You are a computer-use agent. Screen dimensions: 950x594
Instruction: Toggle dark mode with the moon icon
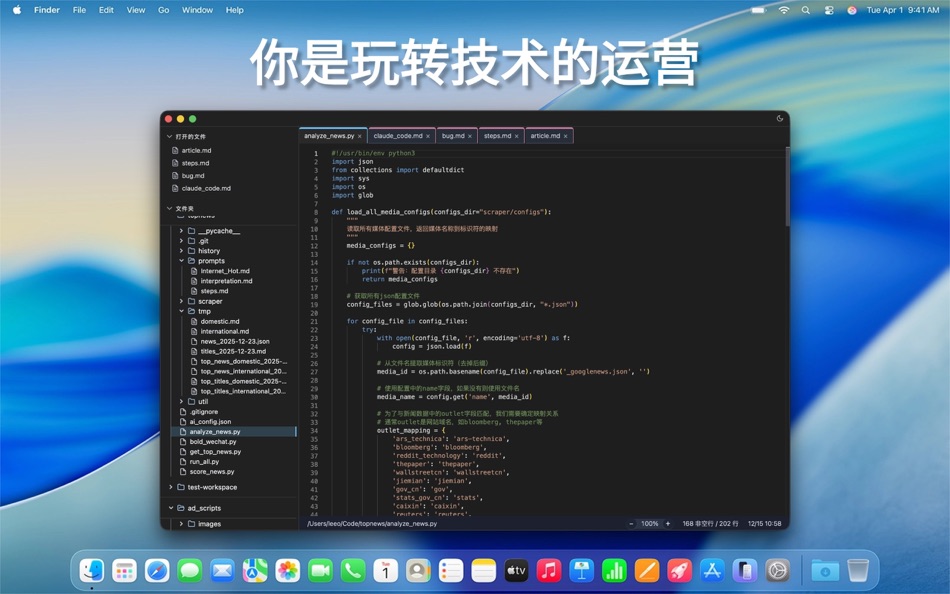pos(780,119)
